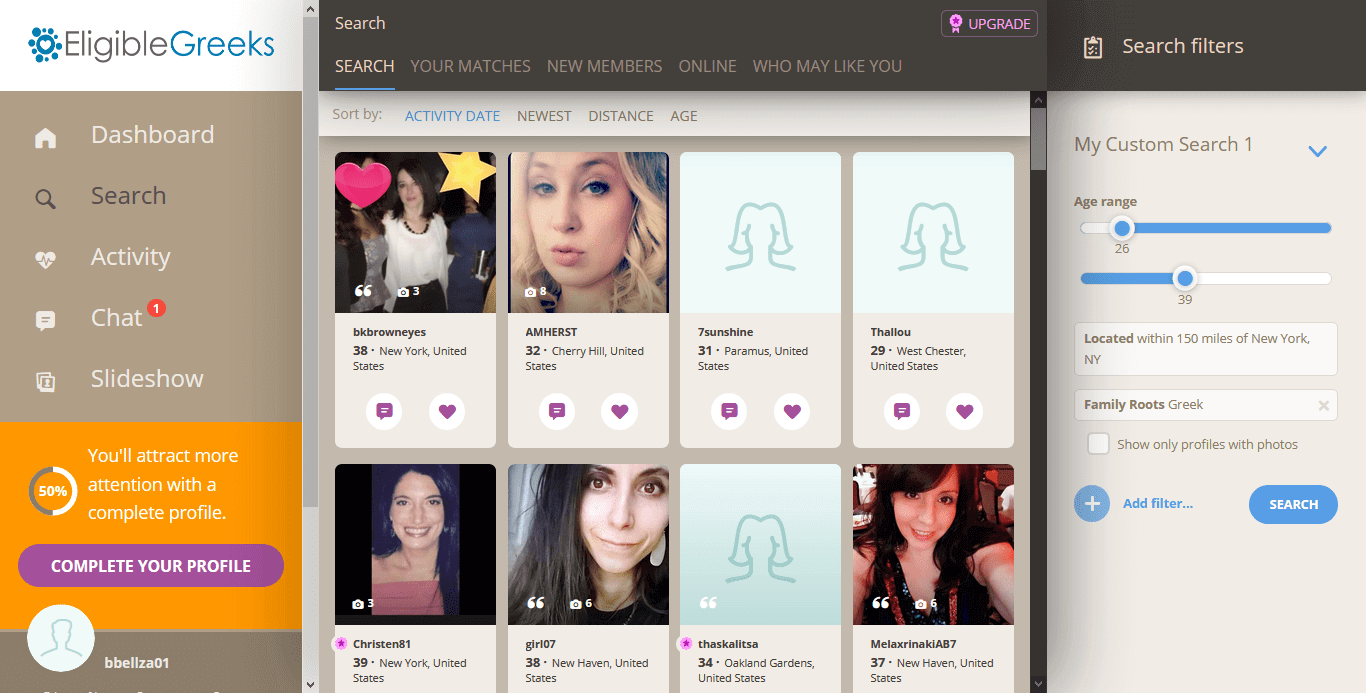Viewport: 1366px width, 693px height.
Task: Open bkbrowneyes profile photo
Action: pyautogui.click(x=415, y=232)
